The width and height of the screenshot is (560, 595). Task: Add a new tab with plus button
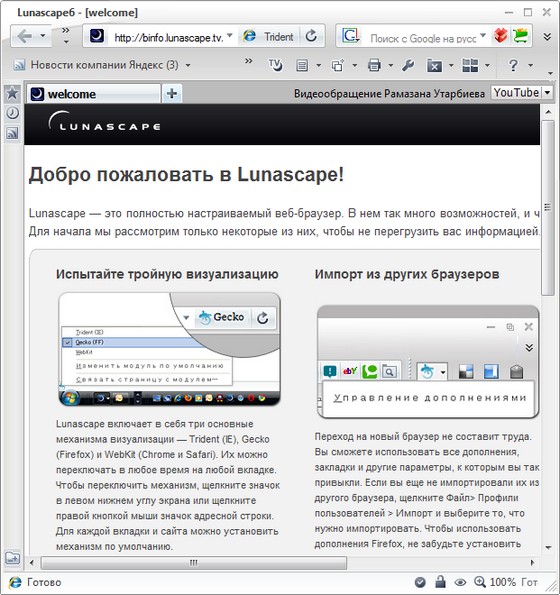pyautogui.click(x=172, y=93)
